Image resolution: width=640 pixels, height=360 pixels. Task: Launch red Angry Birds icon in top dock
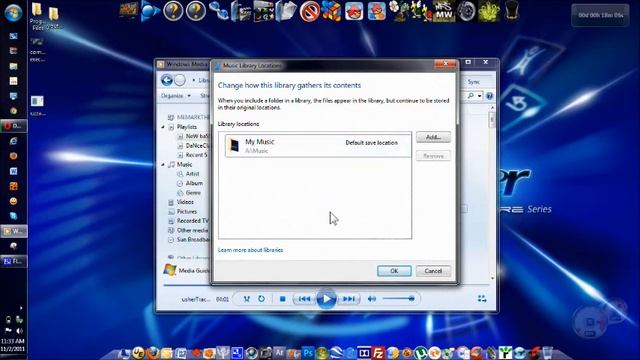coord(354,11)
